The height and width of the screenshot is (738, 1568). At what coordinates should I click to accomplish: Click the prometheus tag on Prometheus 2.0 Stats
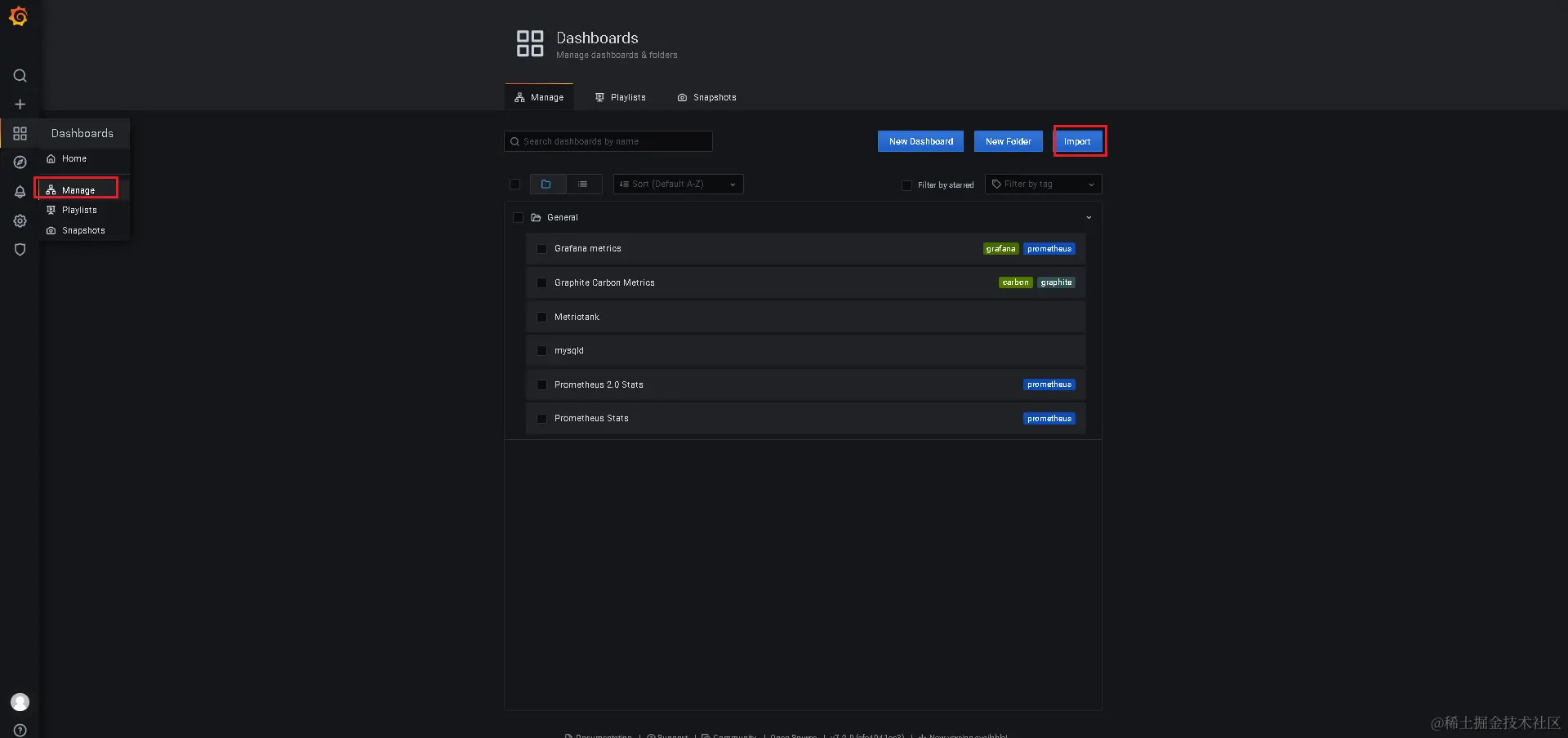point(1049,385)
